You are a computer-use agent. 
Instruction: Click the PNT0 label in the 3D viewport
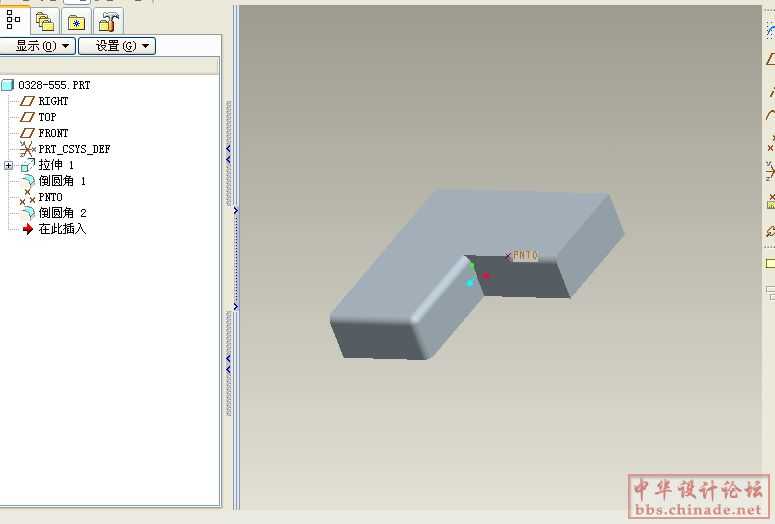[525, 255]
